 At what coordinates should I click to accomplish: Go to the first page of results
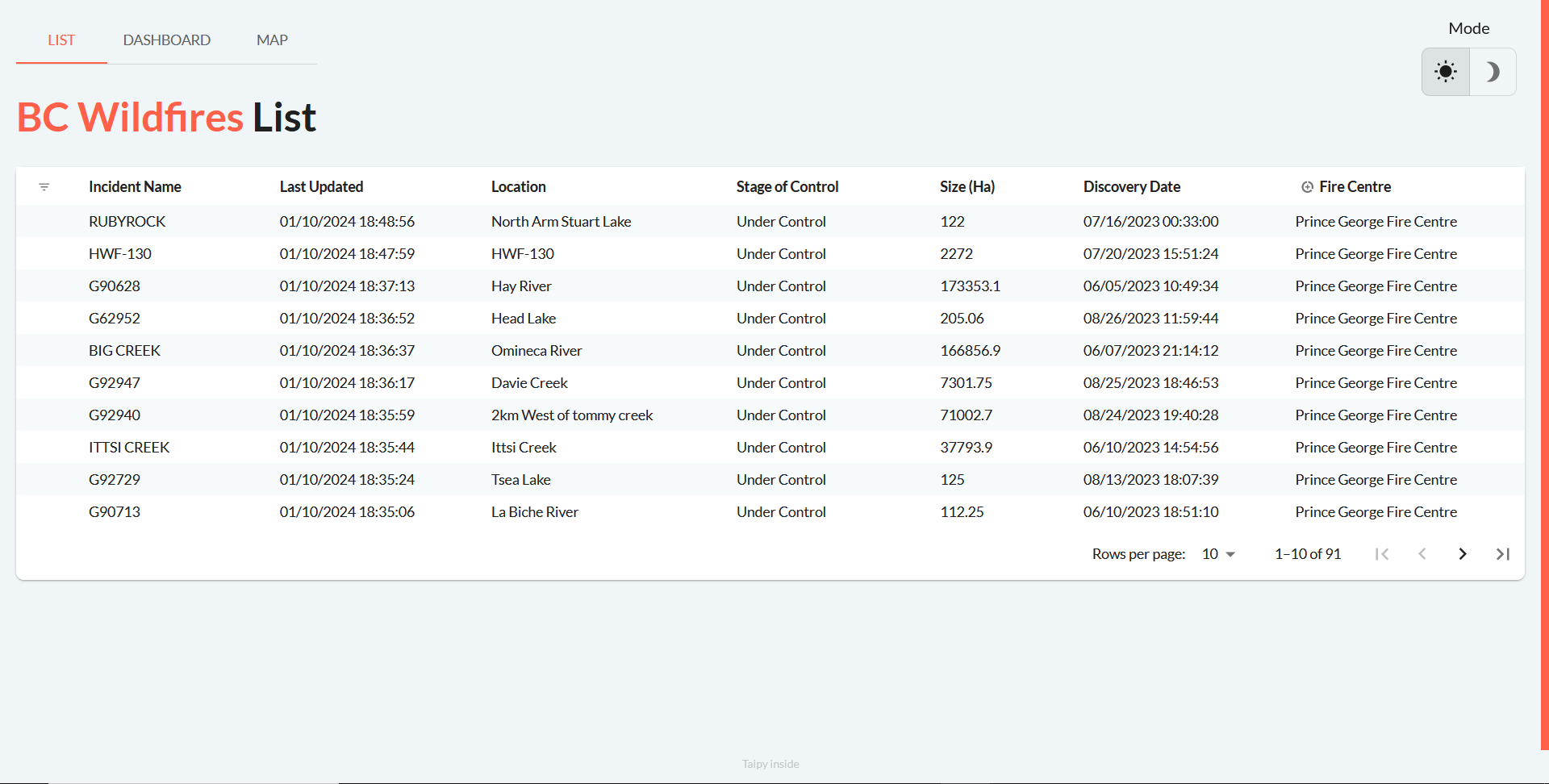click(1382, 554)
